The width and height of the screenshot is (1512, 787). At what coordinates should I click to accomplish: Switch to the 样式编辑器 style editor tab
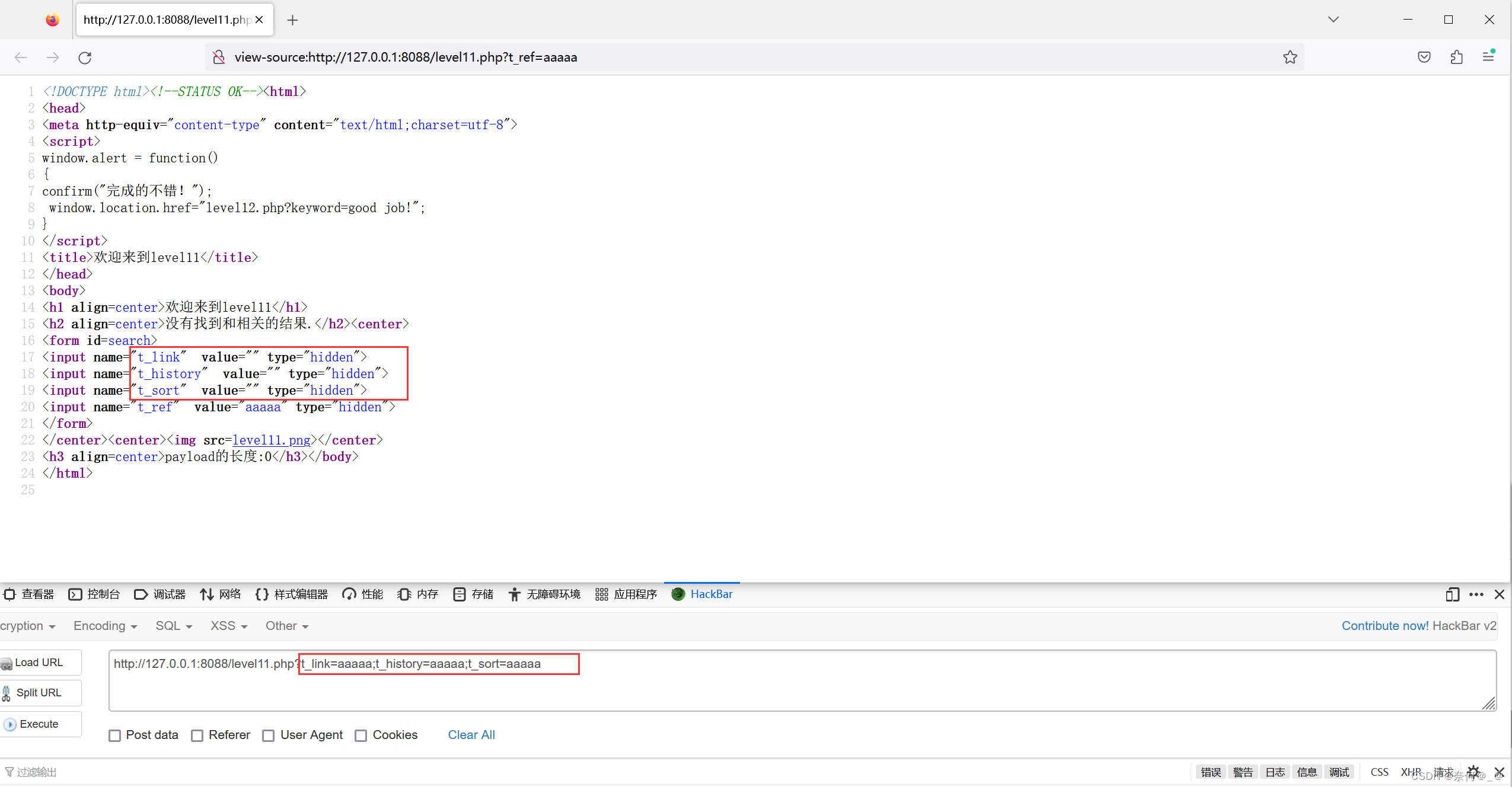click(x=292, y=594)
